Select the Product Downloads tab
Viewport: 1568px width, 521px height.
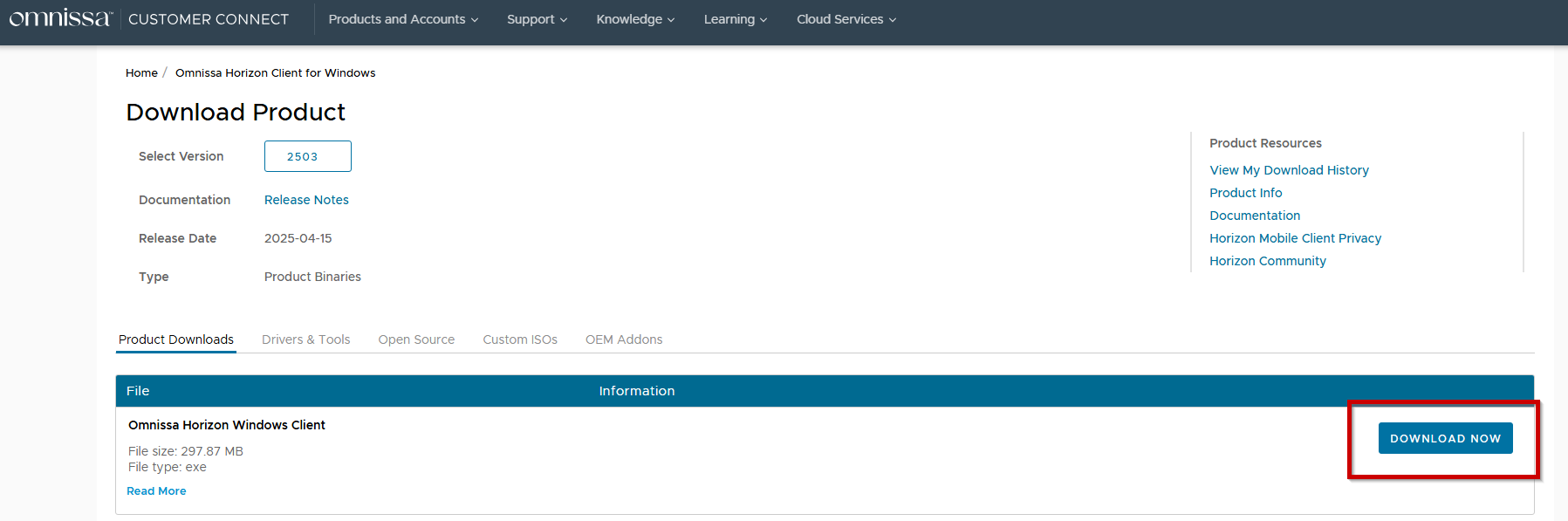click(176, 339)
